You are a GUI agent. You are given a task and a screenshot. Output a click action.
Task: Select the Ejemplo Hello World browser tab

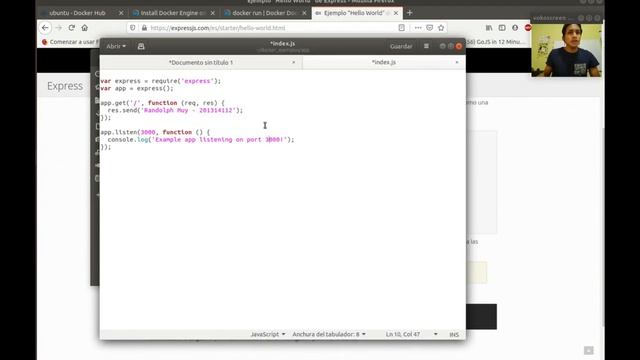click(354, 13)
